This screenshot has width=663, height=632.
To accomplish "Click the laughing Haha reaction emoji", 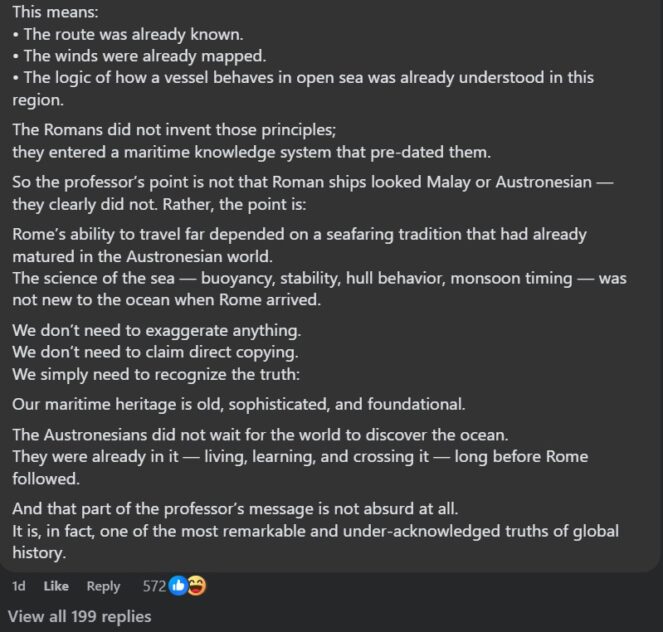I will click(196, 586).
